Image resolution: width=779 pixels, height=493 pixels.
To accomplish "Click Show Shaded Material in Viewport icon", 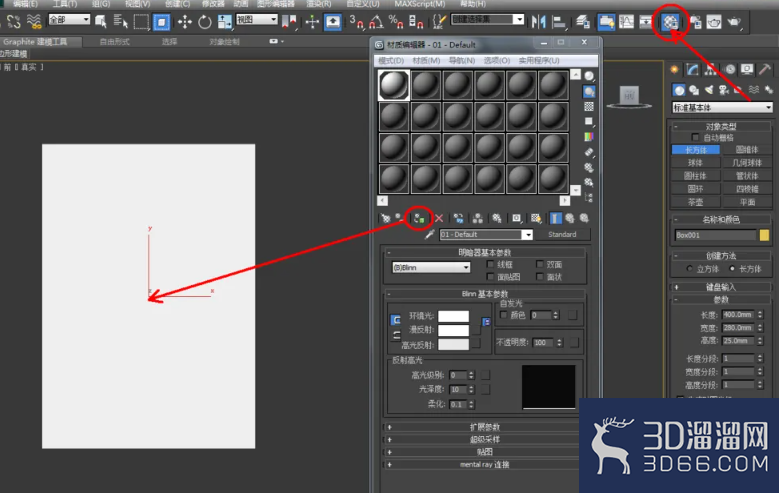I will [536, 218].
